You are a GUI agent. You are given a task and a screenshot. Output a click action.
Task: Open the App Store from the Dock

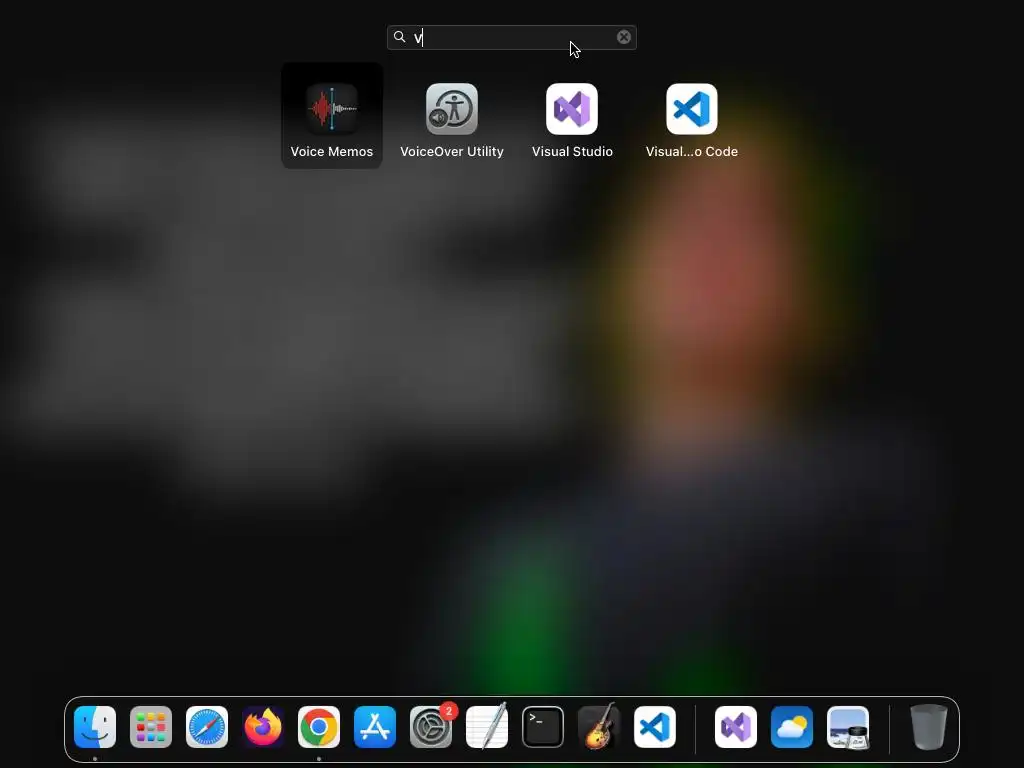pyautogui.click(x=375, y=727)
